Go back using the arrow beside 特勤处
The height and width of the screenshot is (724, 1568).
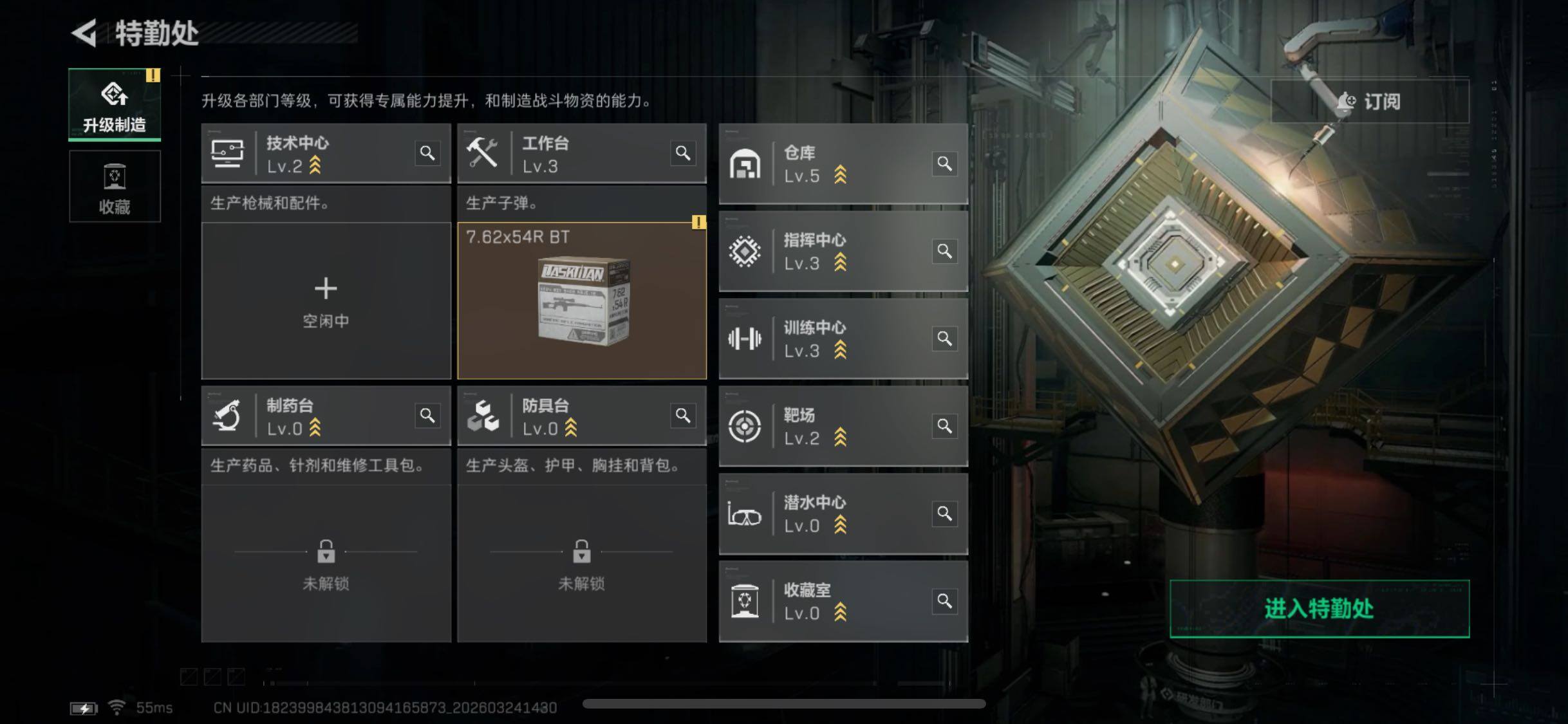pos(84,33)
